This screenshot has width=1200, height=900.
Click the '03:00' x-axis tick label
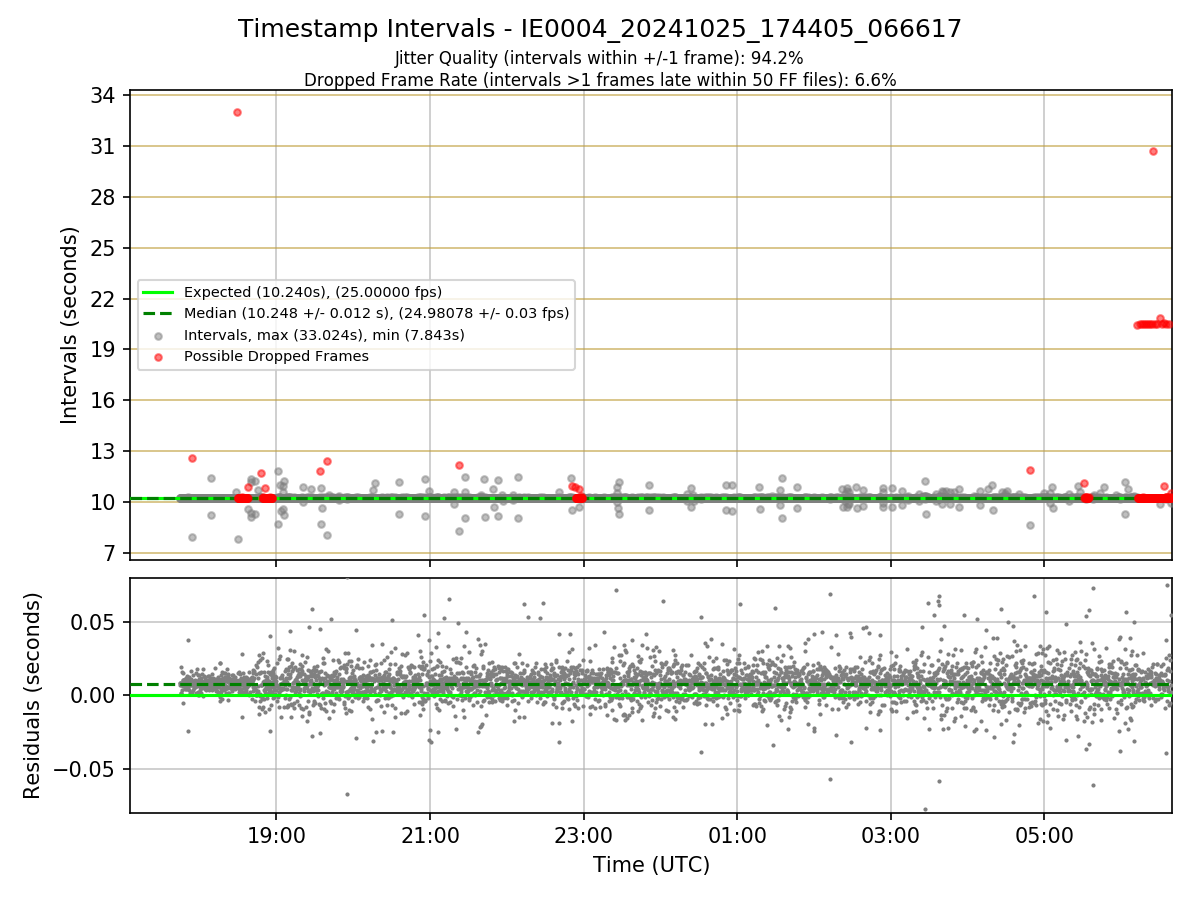click(x=890, y=834)
